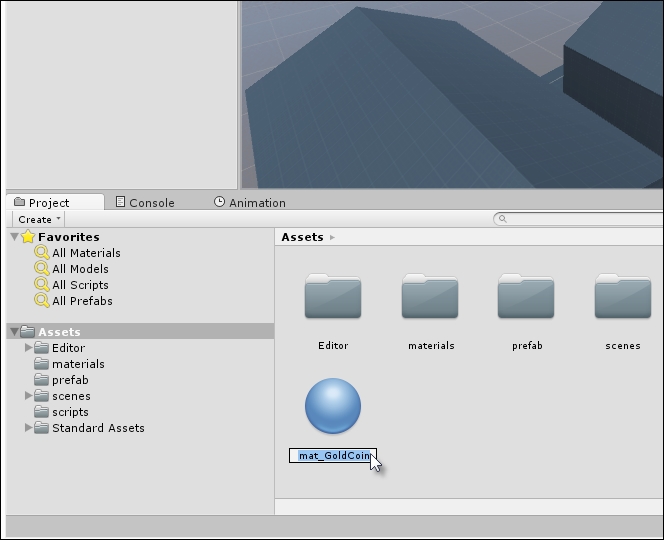Click the project search field
Viewport: 664px width, 540px height.
(x=578, y=219)
